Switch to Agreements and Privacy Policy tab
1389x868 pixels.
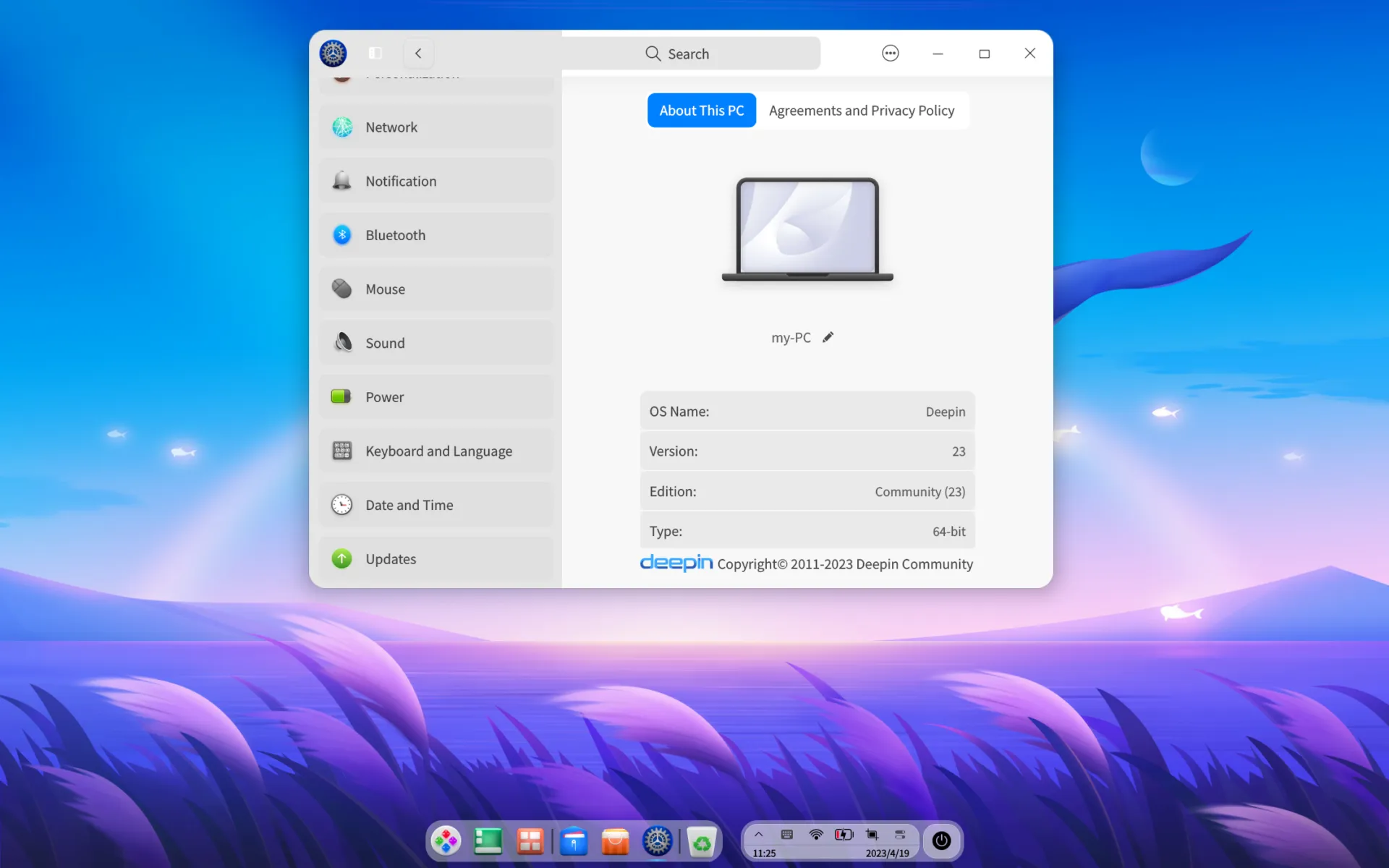(861, 110)
